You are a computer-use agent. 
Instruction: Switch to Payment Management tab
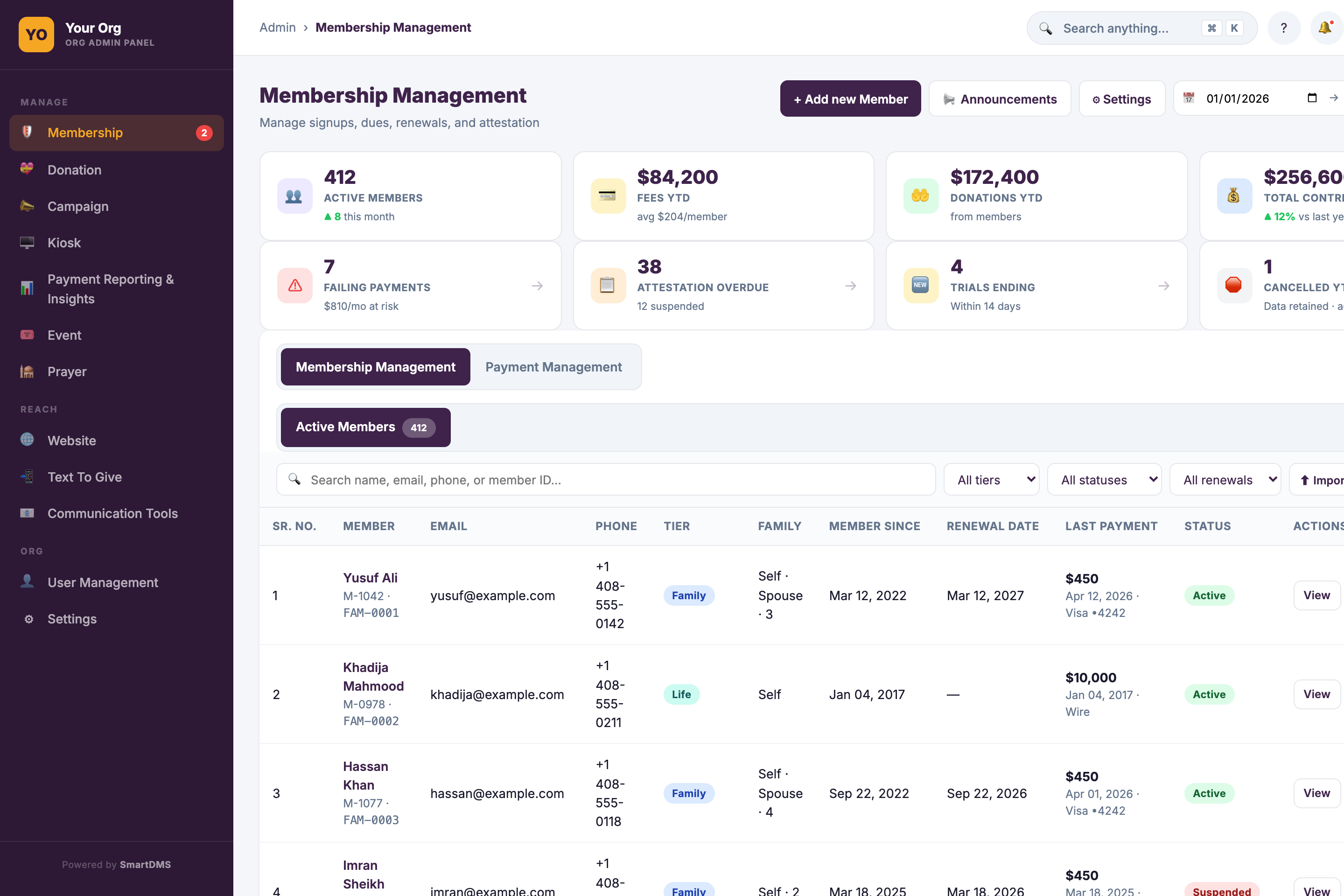coord(553,367)
